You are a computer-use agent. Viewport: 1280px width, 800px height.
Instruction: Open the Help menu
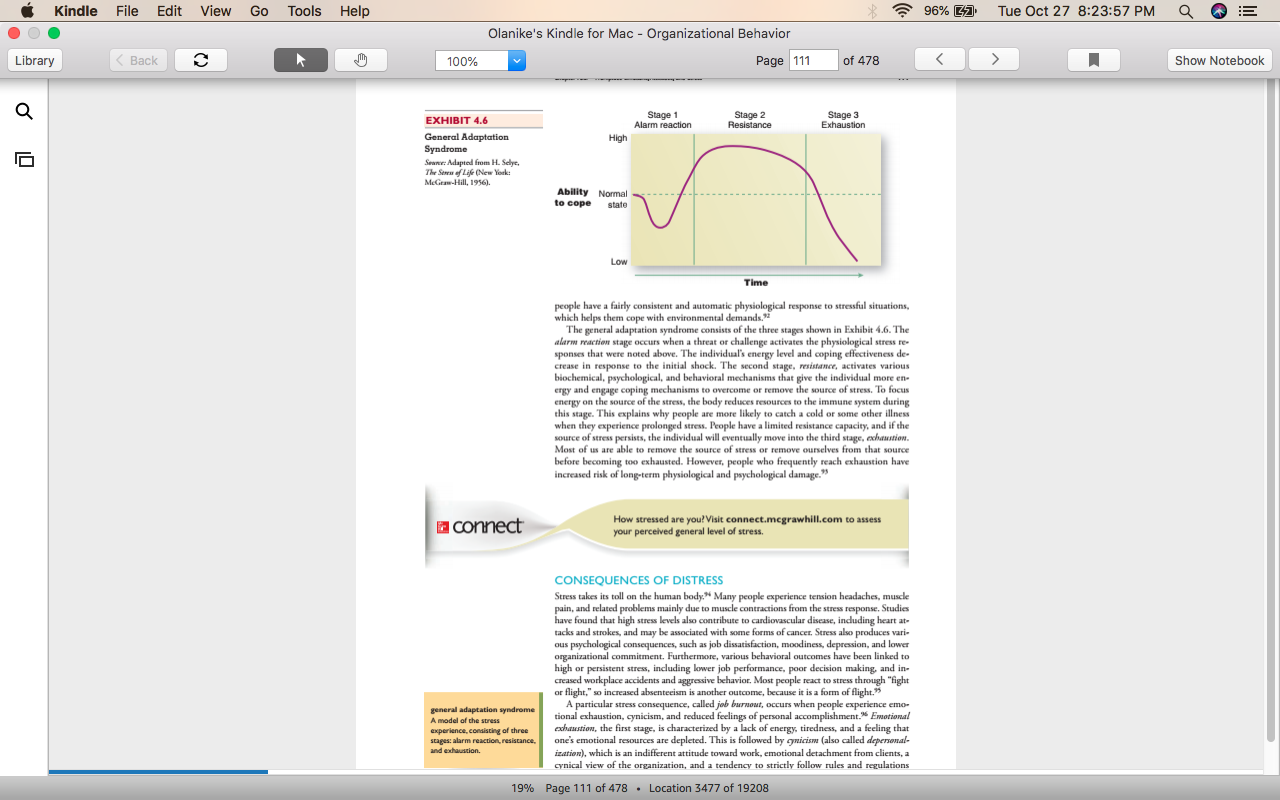coord(355,11)
